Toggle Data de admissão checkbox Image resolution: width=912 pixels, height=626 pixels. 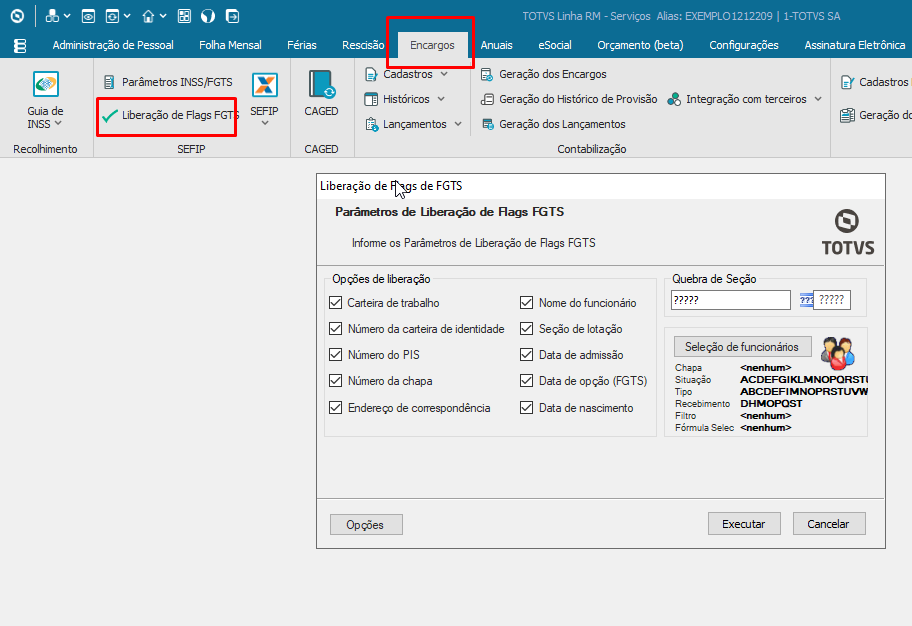(x=526, y=354)
